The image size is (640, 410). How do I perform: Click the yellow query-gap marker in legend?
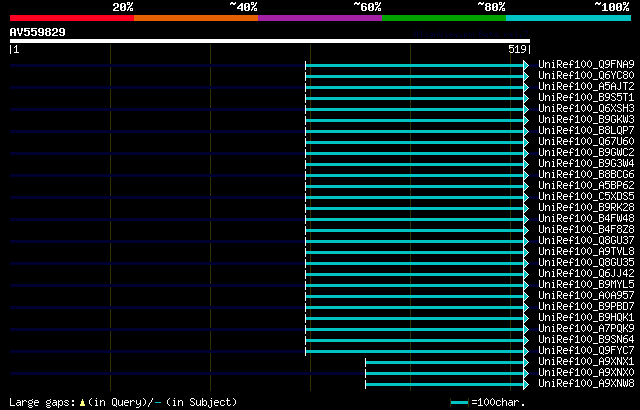[x=82, y=403]
